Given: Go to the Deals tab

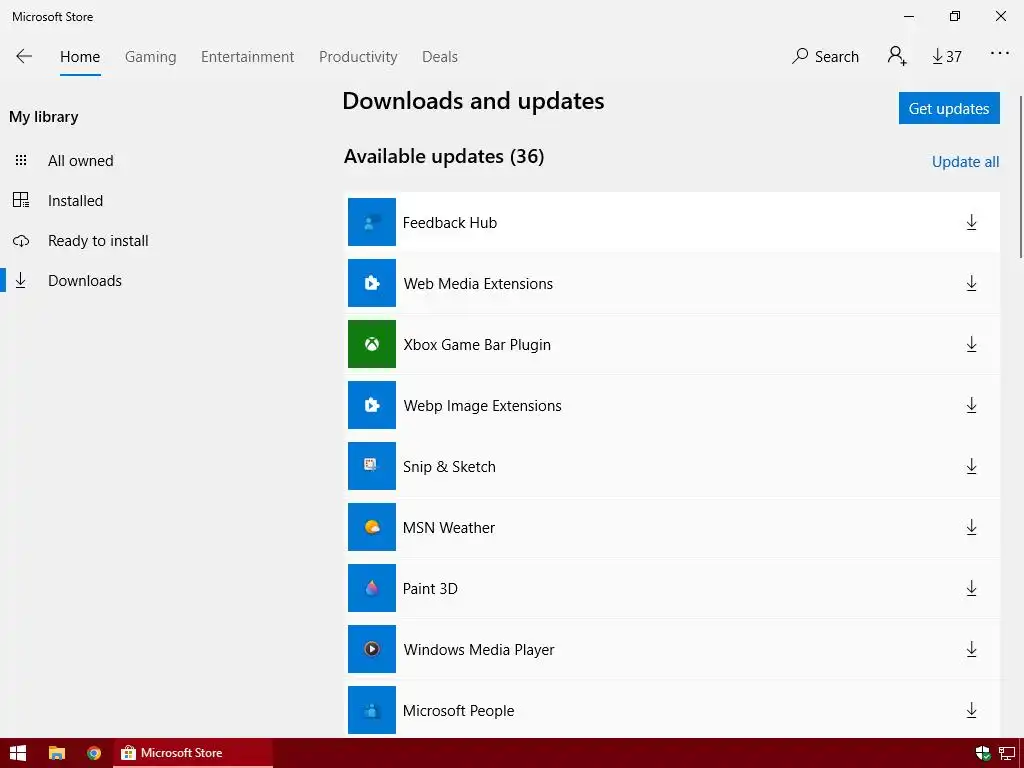Looking at the screenshot, I should [x=440, y=57].
